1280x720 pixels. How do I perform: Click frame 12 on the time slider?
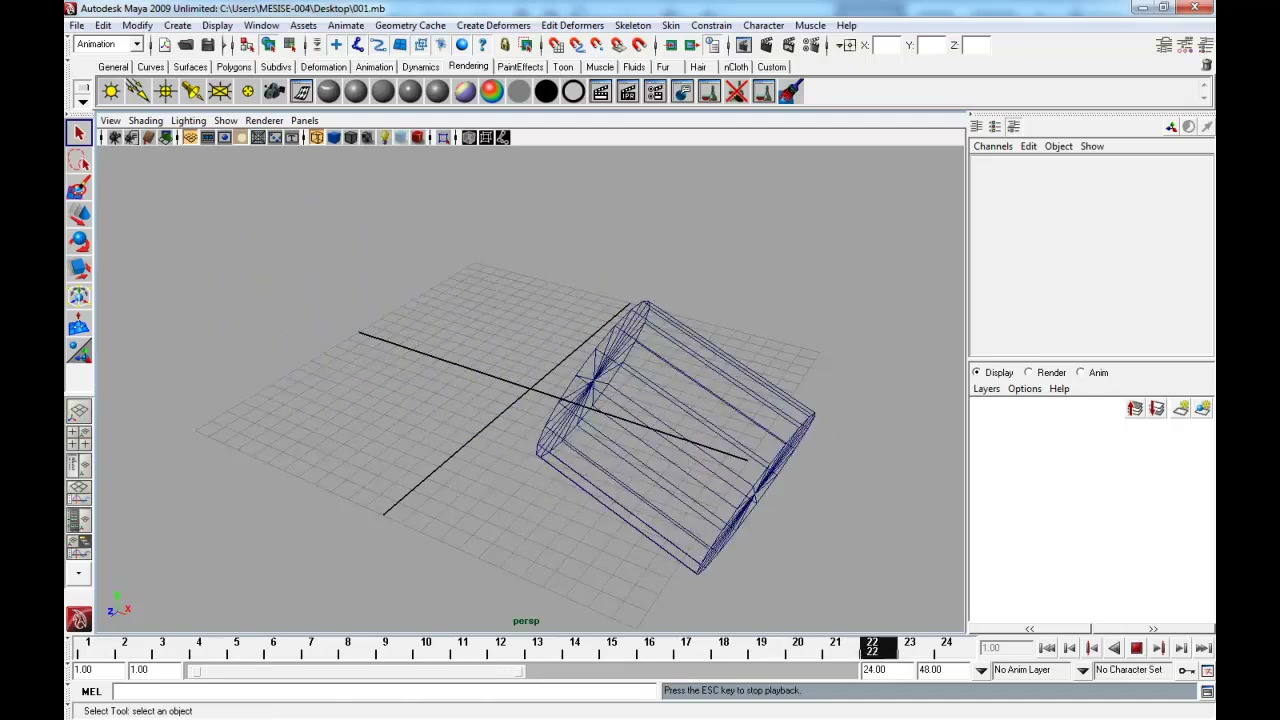(500, 643)
